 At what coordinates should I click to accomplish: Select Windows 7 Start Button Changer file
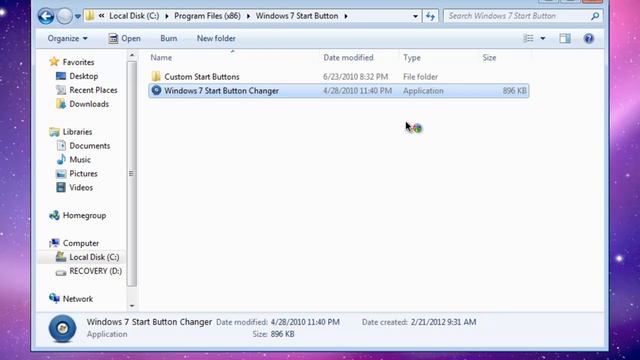222,91
